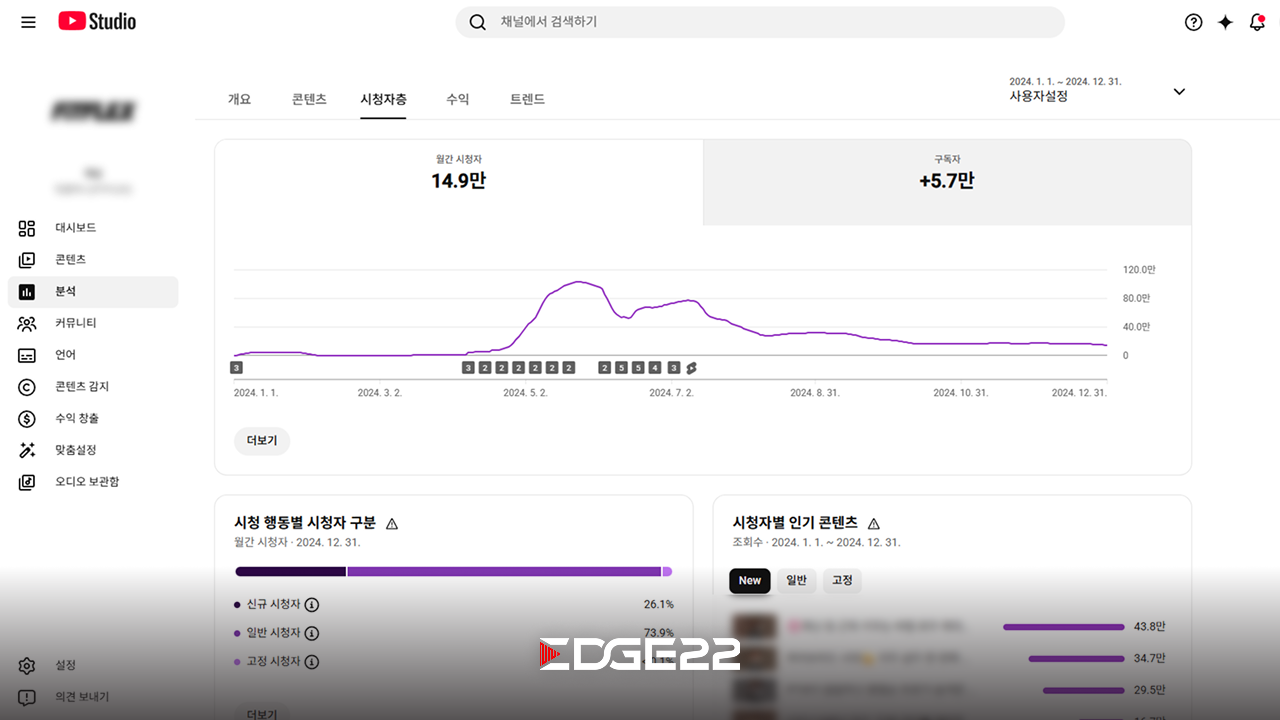Click 더보기 below the viewers chart
This screenshot has width=1280, height=720.
click(262, 441)
